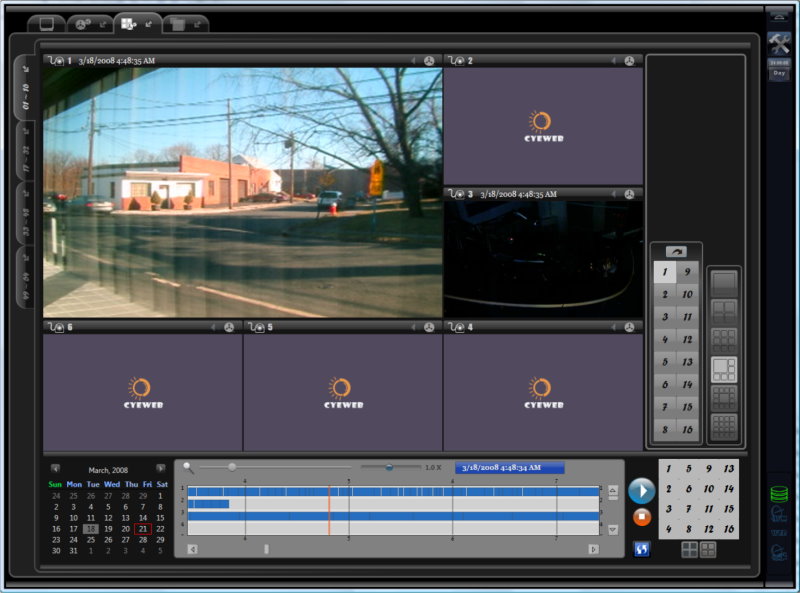This screenshot has height=593, width=800.
Task: Choose the 2x2 quad layout icon
Action: [724, 312]
